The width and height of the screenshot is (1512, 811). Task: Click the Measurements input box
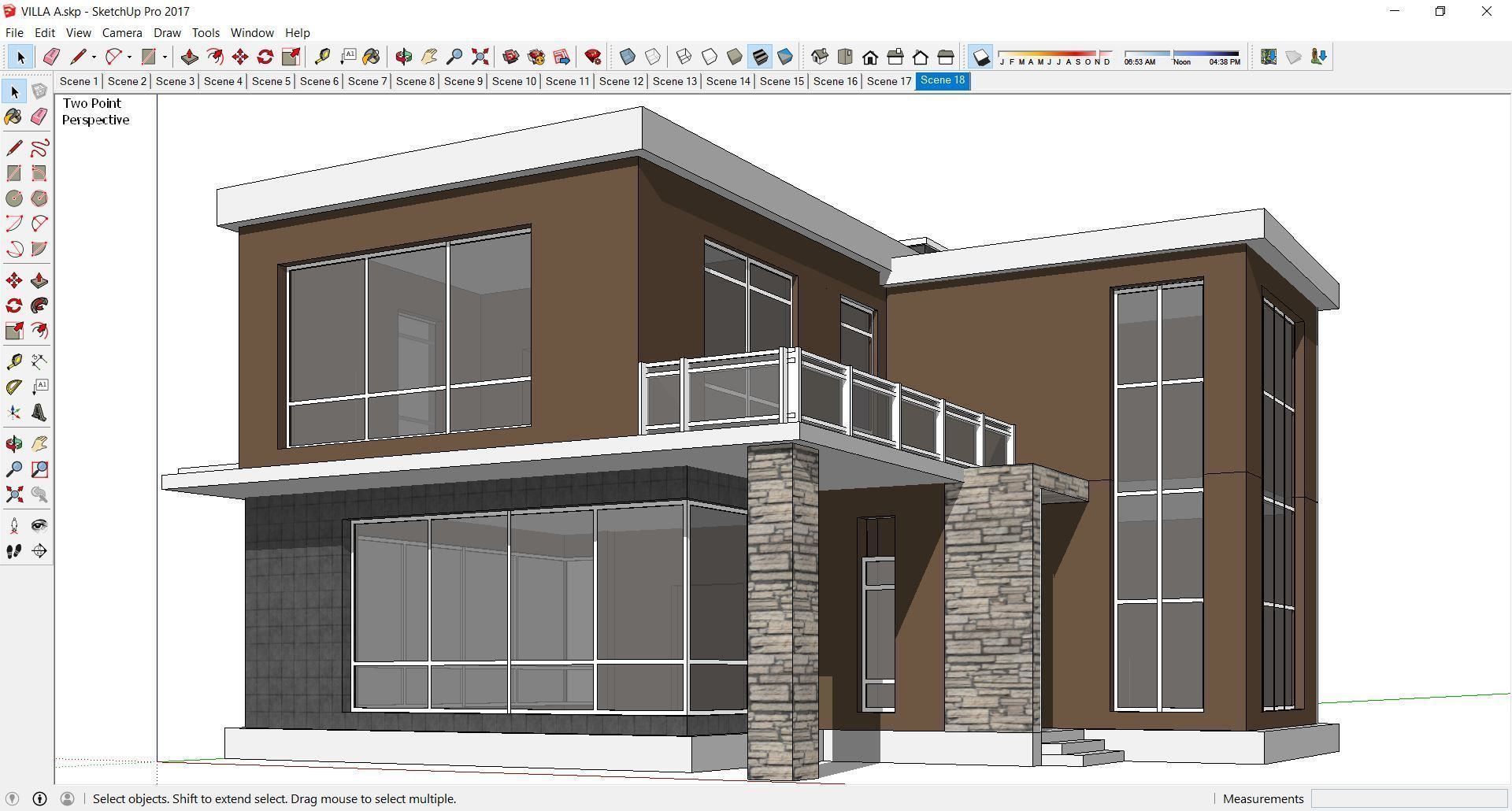click(x=1409, y=798)
